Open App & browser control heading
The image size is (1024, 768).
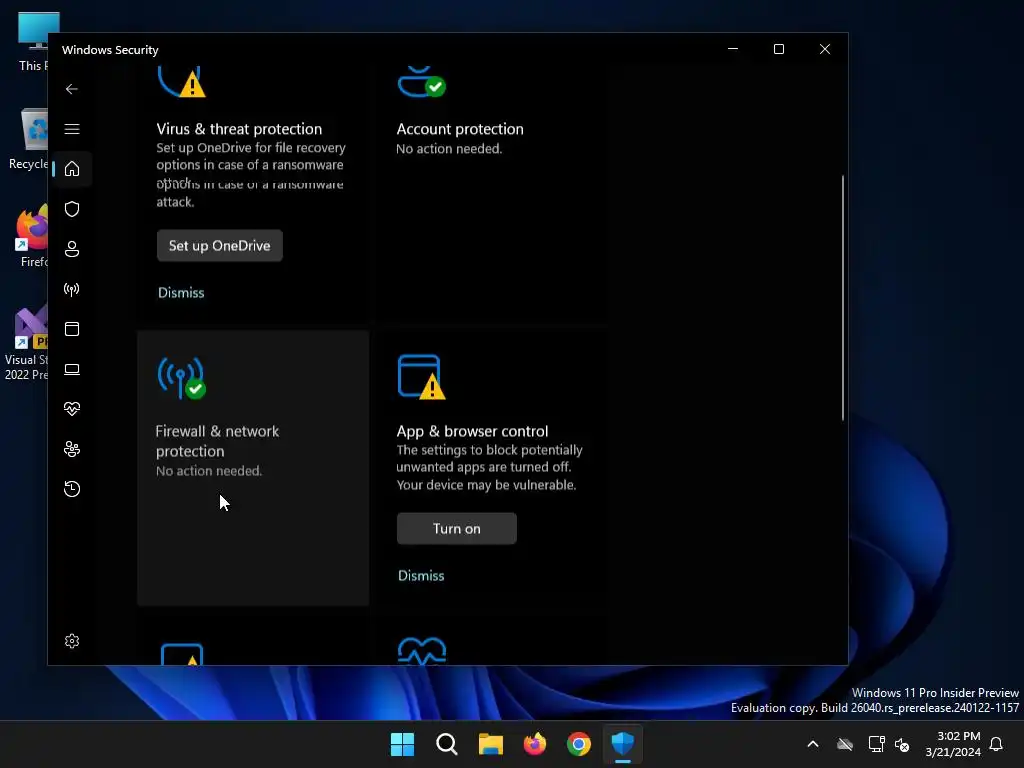click(x=472, y=431)
